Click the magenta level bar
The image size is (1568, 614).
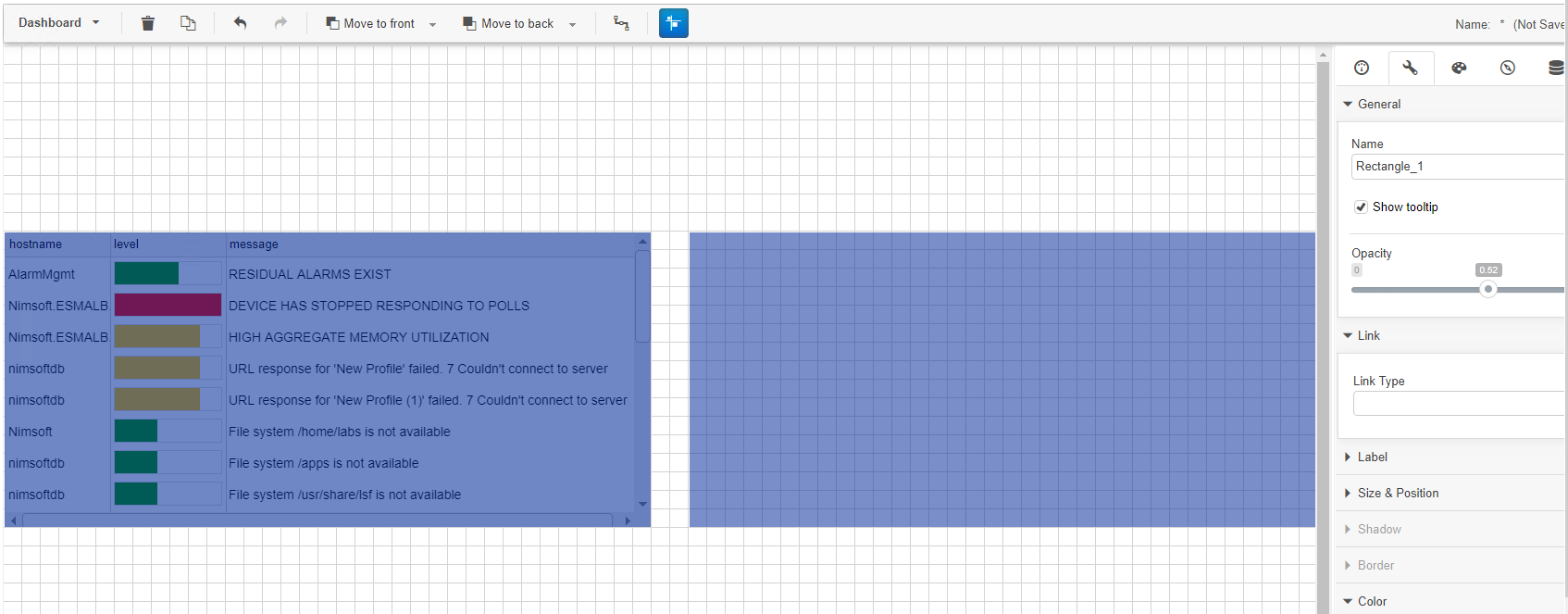(x=168, y=305)
